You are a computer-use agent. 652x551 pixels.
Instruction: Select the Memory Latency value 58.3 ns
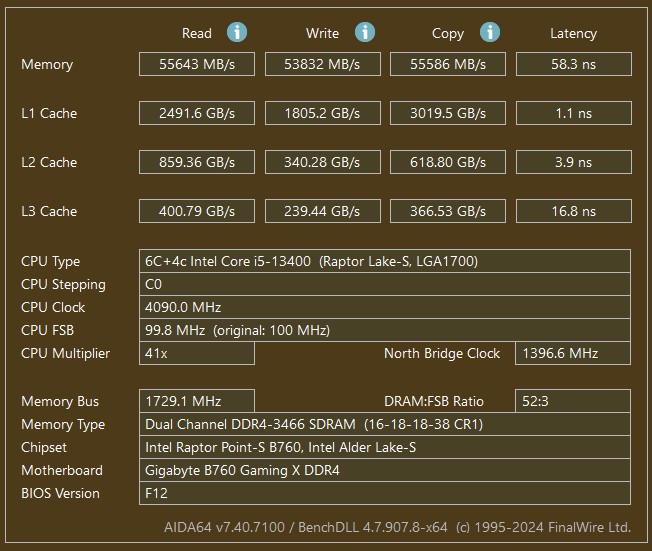[x=574, y=64]
